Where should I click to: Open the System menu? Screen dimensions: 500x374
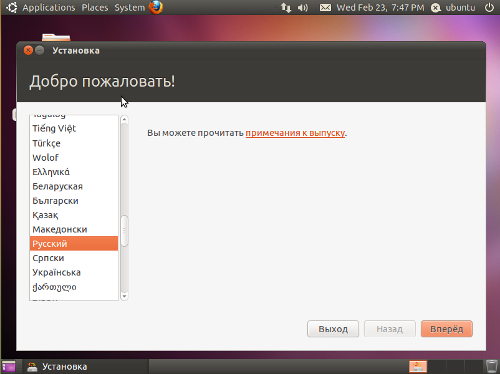(130, 7)
